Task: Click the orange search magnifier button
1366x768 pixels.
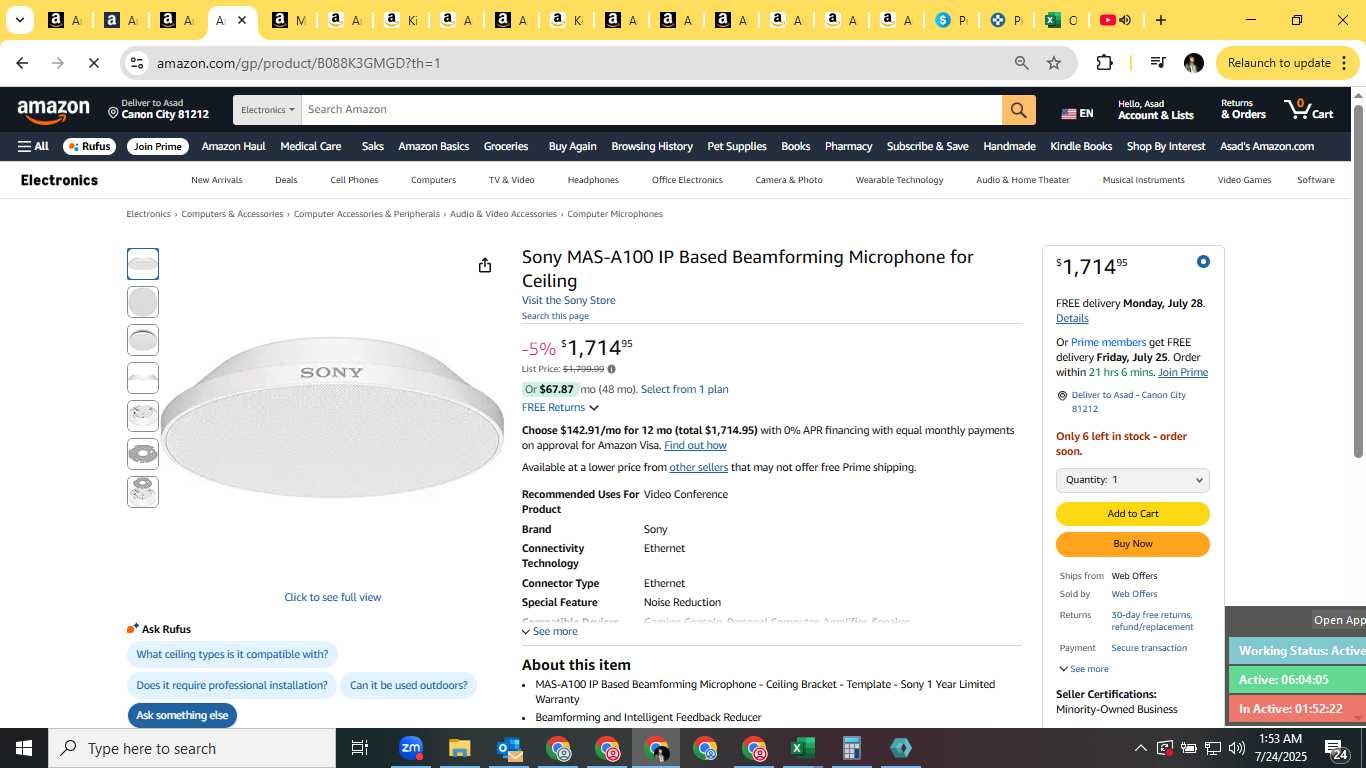Action: (1018, 110)
